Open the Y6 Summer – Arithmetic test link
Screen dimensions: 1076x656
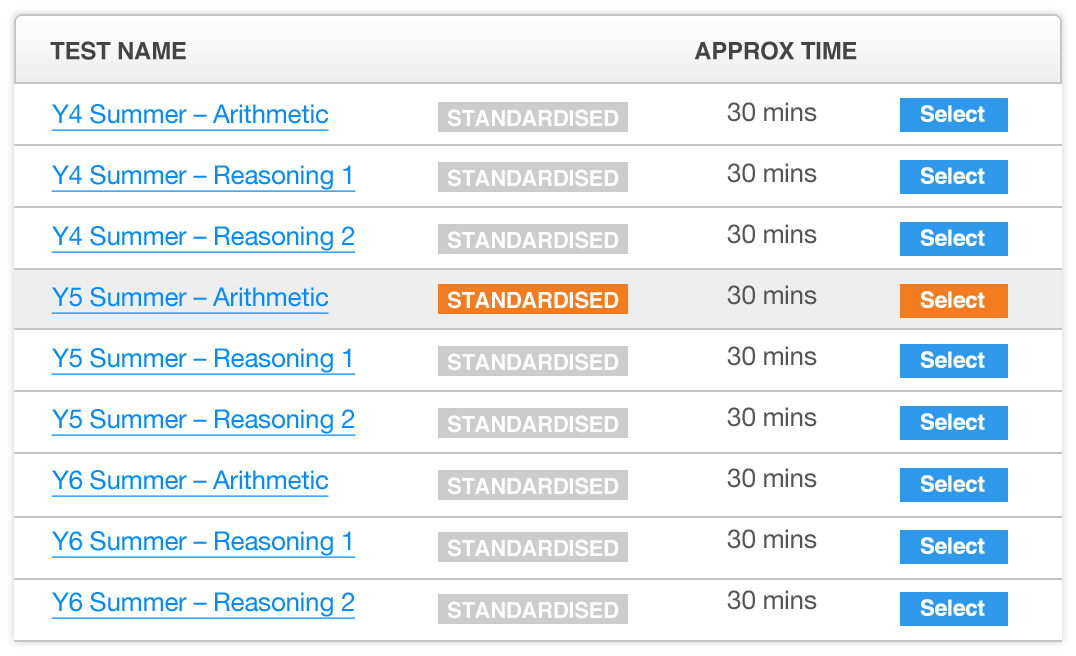190,482
